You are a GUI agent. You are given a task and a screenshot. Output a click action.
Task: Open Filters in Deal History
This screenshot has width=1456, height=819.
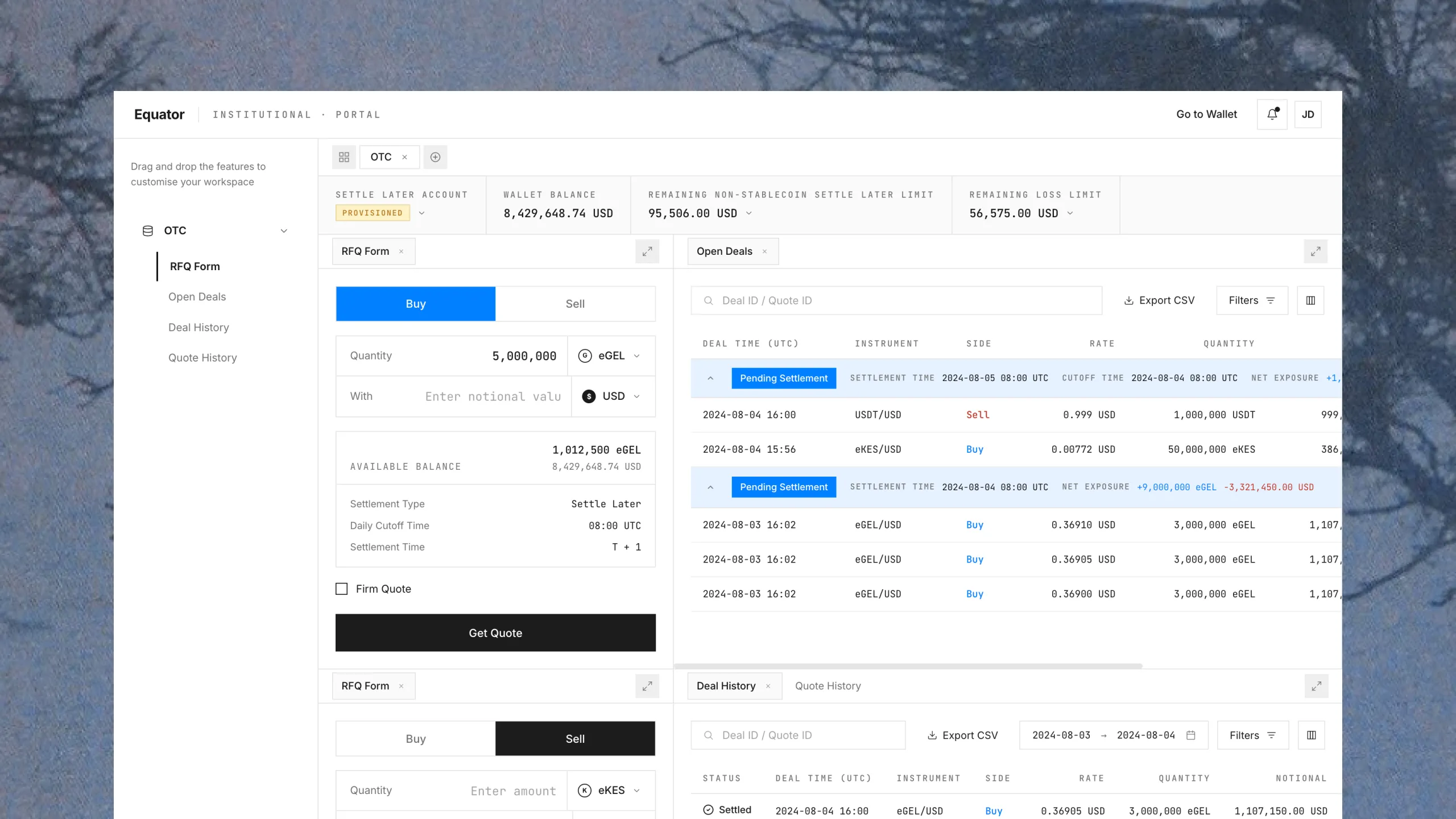click(x=1253, y=735)
